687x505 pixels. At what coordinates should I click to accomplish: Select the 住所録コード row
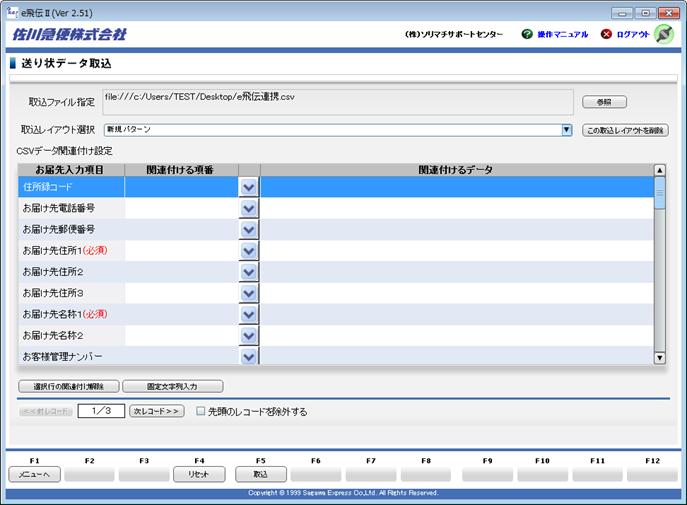[x=336, y=187]
